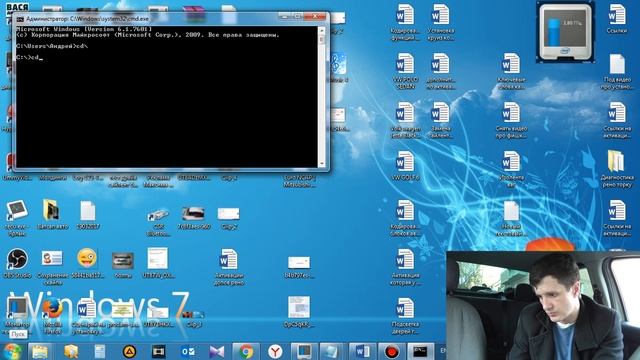Open the cmd window system menu icon
The height and width of the screenshot is (360, 640).
(20, 19)
